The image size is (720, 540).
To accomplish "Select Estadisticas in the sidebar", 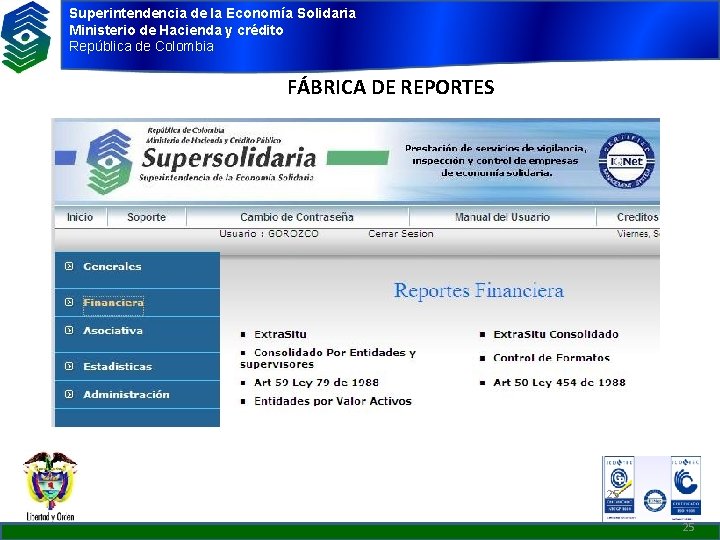I will click(x=118, y=366).
